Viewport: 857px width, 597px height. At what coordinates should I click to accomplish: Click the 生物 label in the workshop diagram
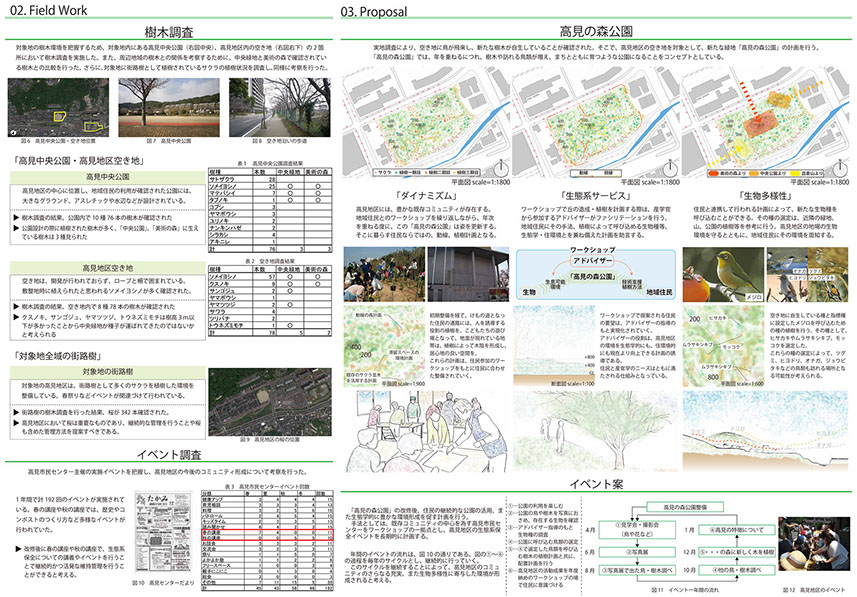coord(529,292)
